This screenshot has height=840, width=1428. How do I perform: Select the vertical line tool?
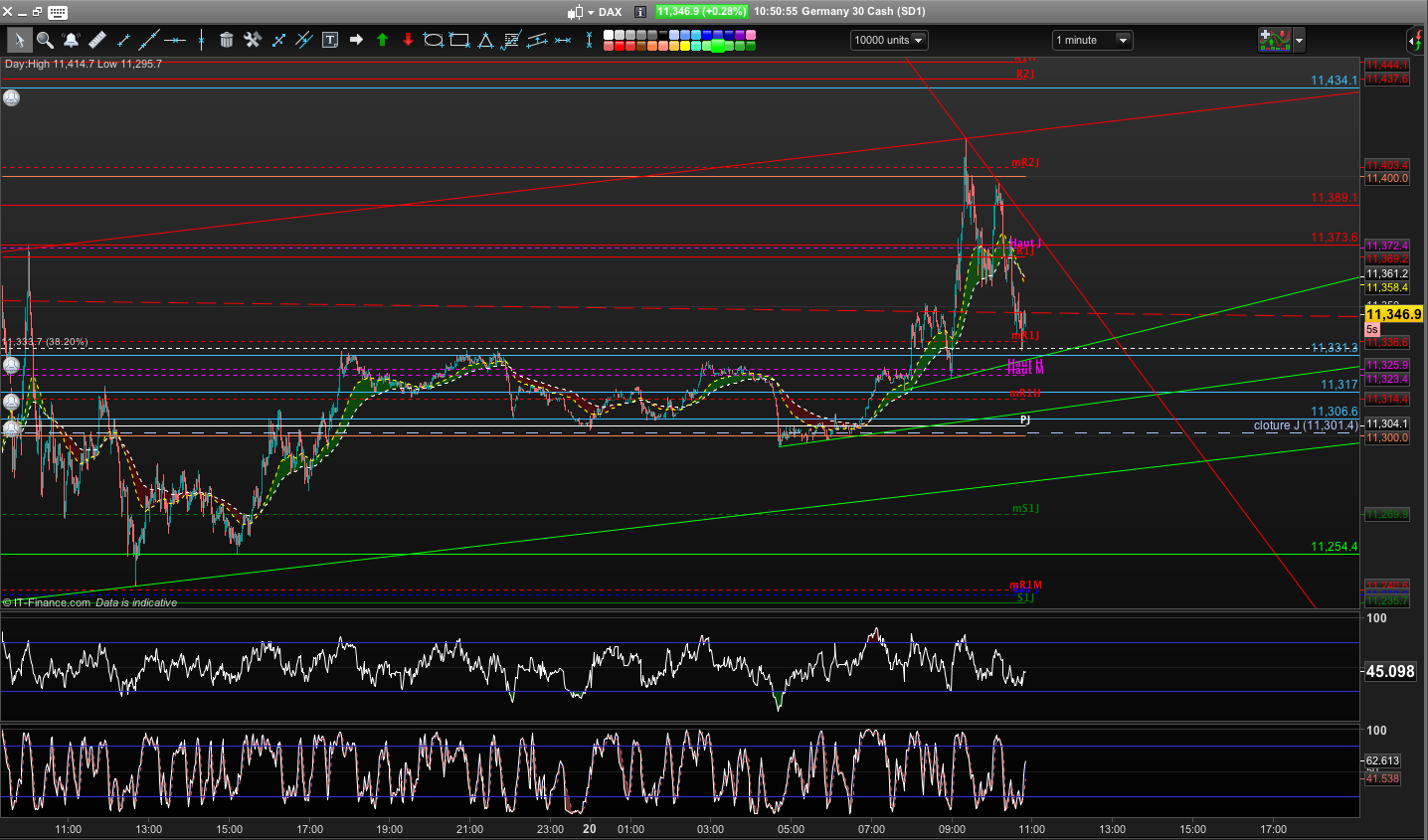201,40
